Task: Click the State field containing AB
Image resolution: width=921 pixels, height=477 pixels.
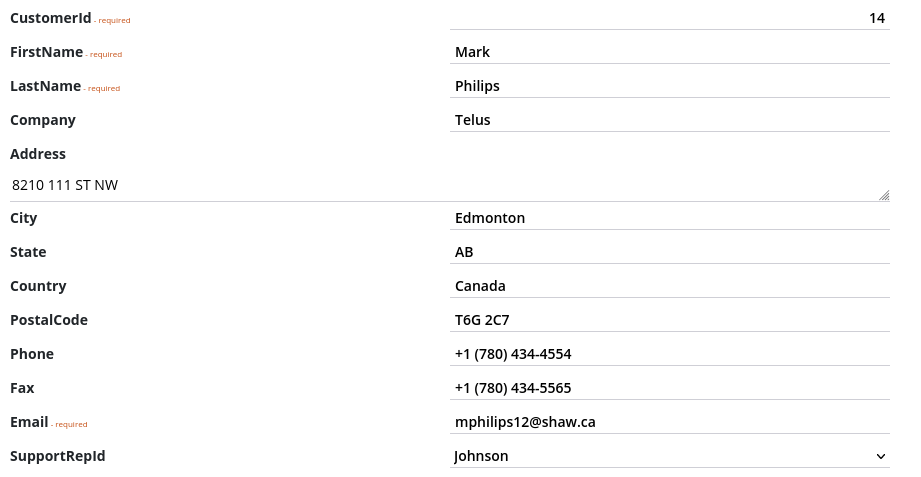Action: point(670,253)
